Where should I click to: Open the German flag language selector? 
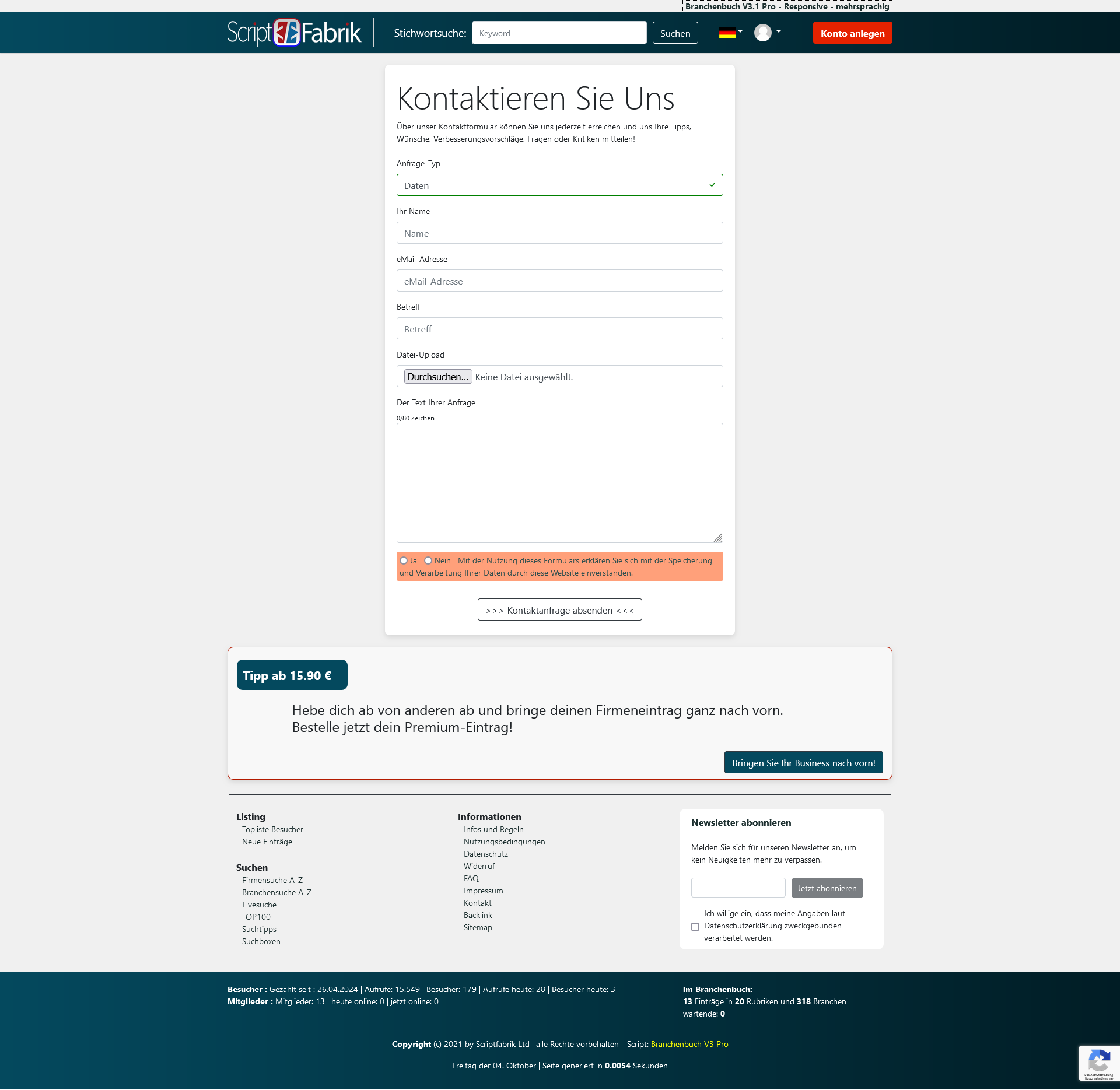pyautogui.click(x=730, y=33)
